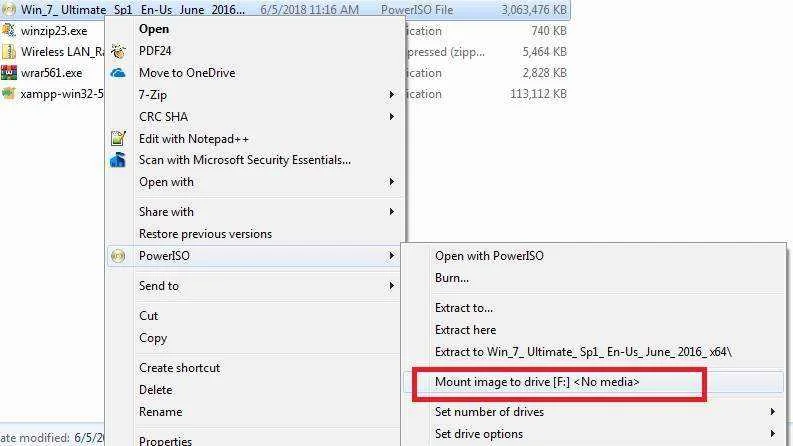This screenshot has height=446, width=793.
Task: Choose Scan with Microsoft Security Essentials
Action: [245, 160]
